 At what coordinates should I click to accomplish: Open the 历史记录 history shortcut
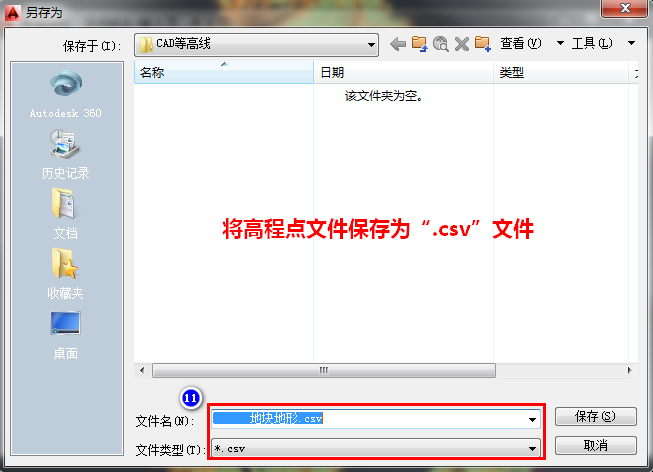(x=66, y=155)
